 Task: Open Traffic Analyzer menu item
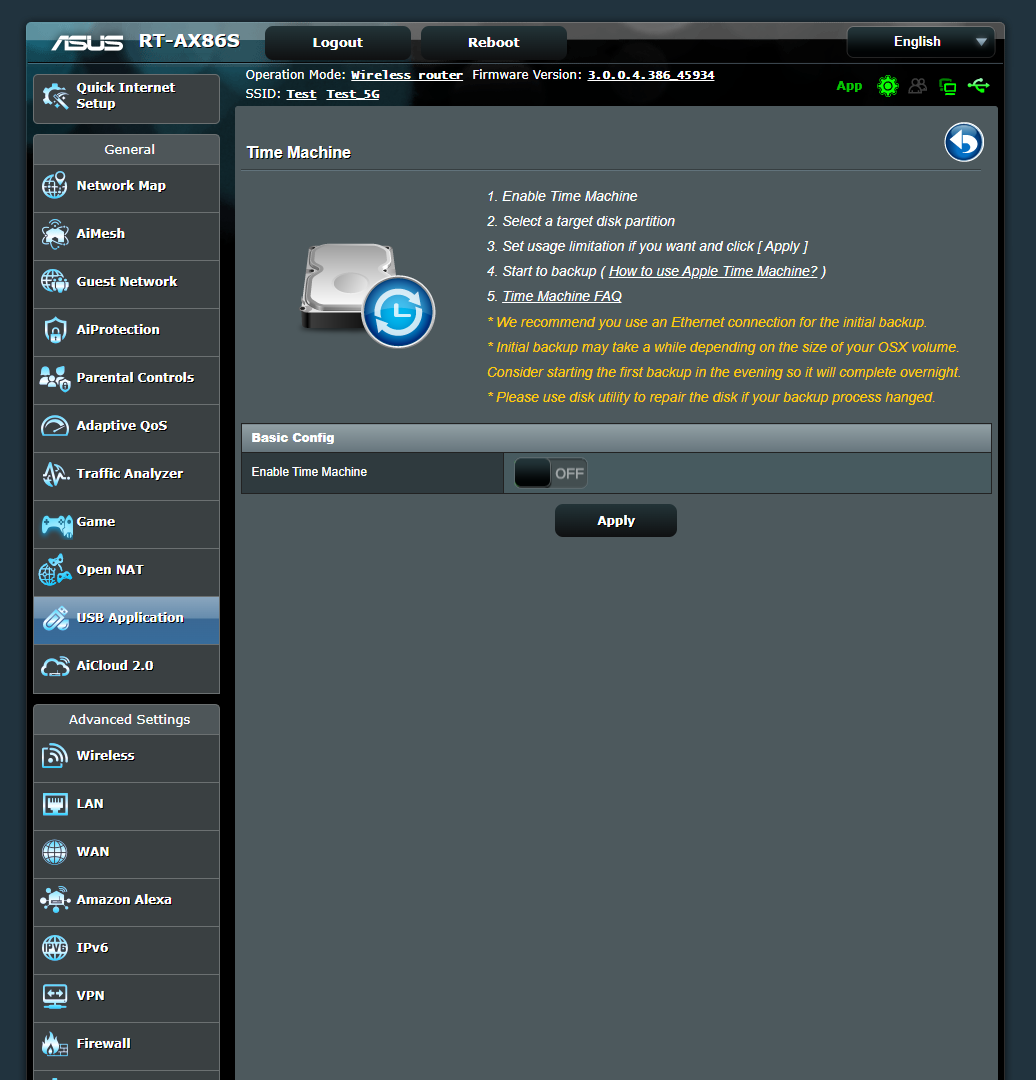126,477
